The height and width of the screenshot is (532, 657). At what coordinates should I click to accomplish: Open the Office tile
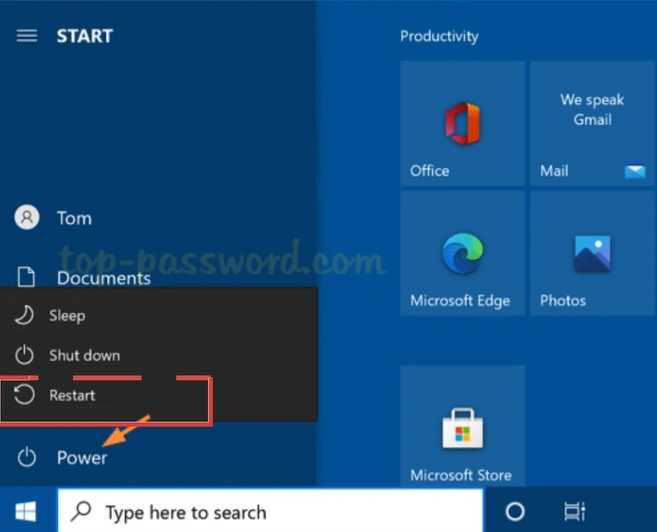(x=463, y=124)
